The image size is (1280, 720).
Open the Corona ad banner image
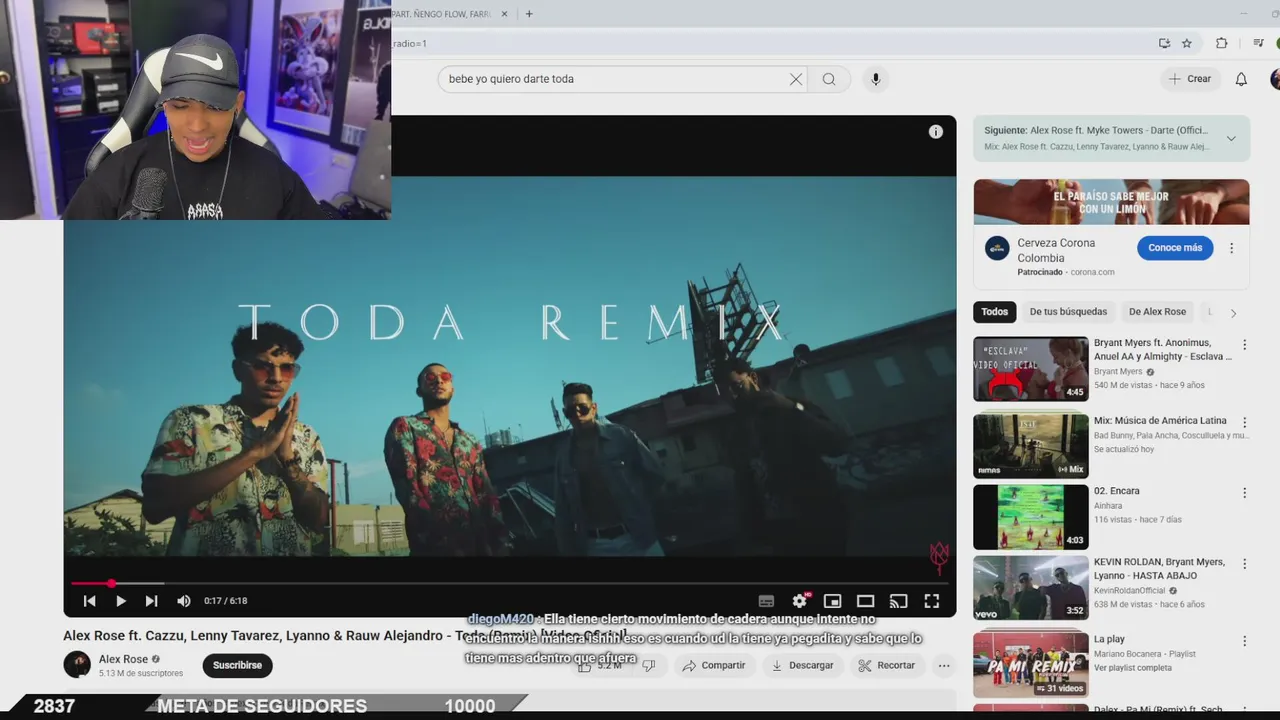(x=1111, y=202)
